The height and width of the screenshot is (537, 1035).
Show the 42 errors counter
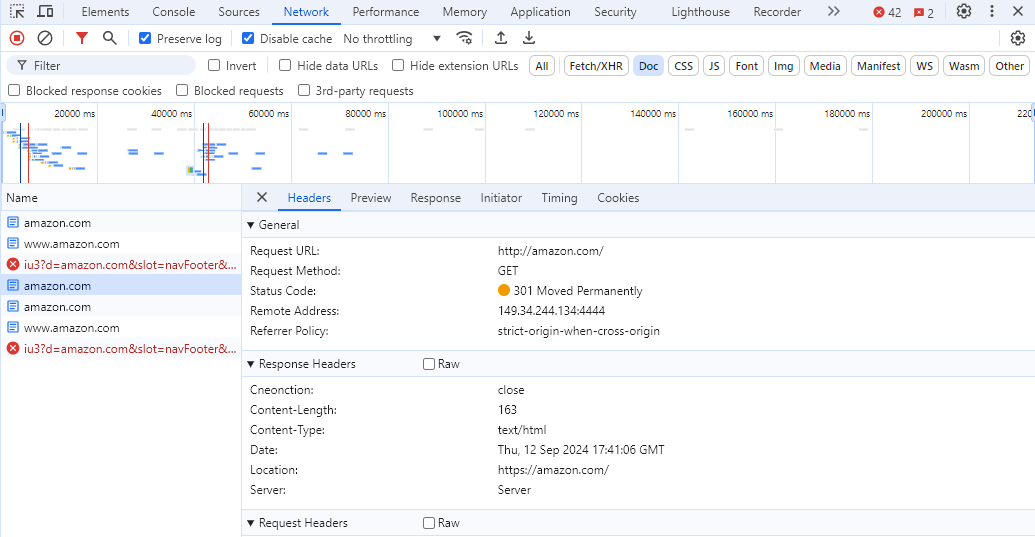887,13
